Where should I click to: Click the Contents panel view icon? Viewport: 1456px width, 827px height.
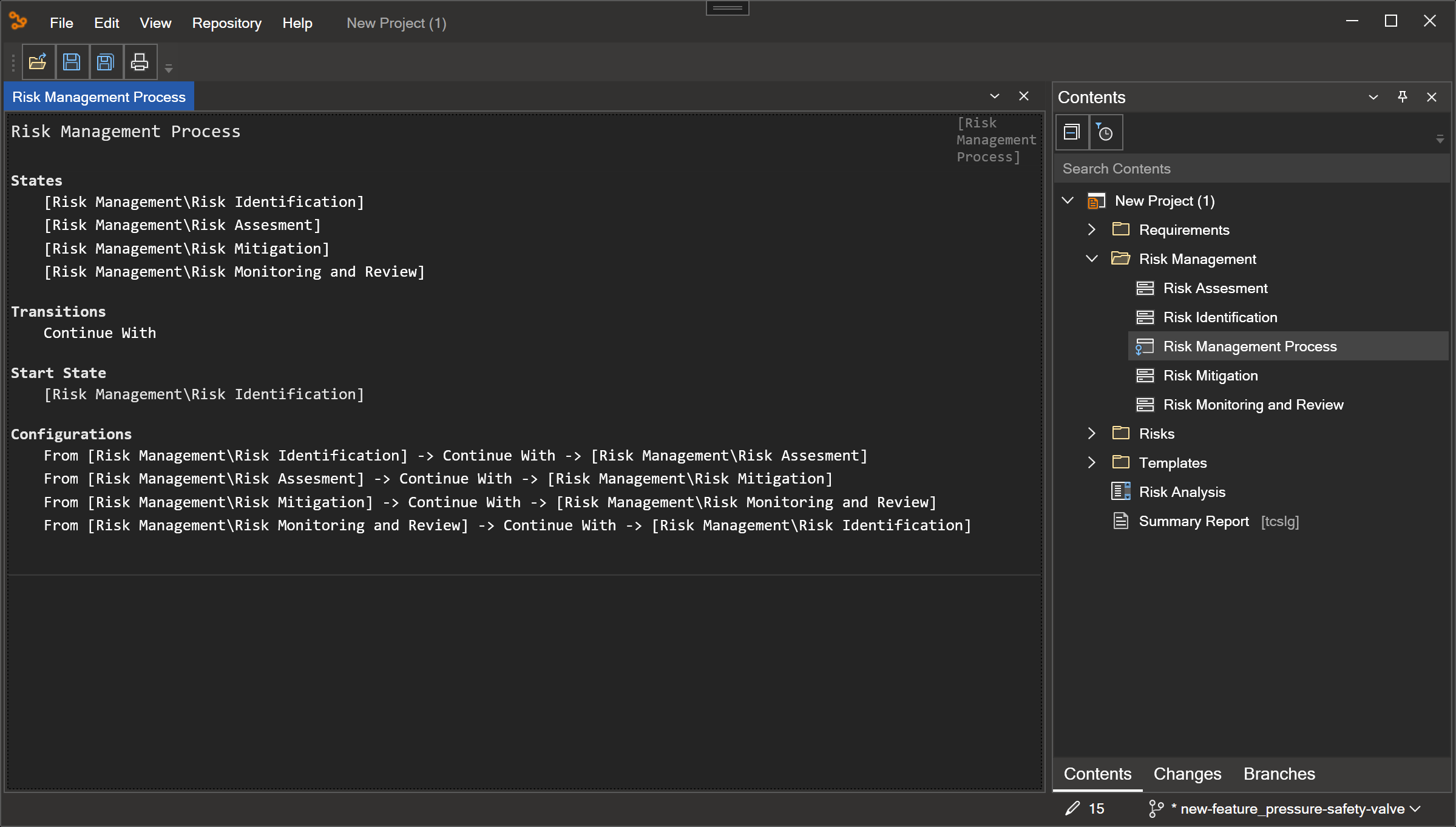coord(1072,132)
